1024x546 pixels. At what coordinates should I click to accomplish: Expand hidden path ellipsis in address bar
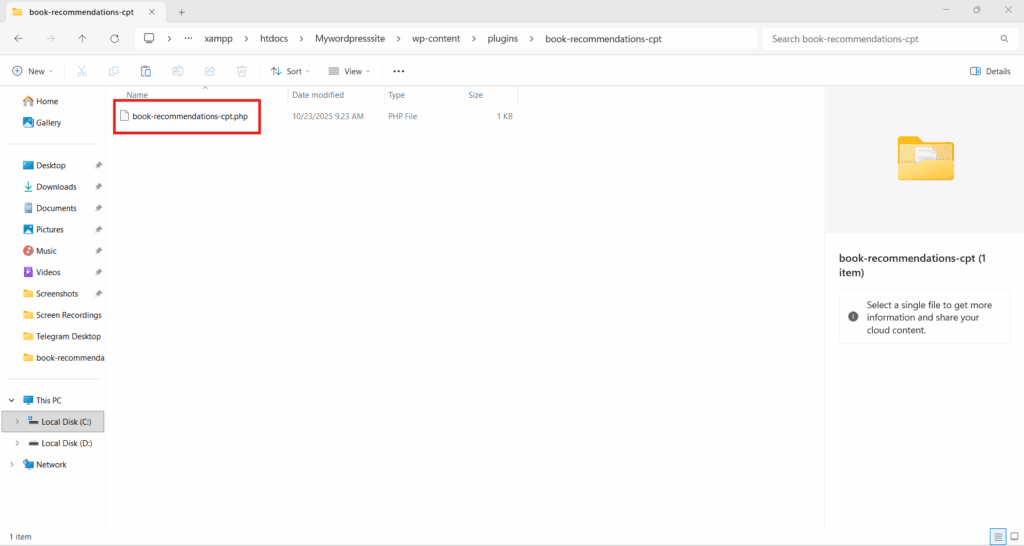pyautogui.click(x=188, y=39)
